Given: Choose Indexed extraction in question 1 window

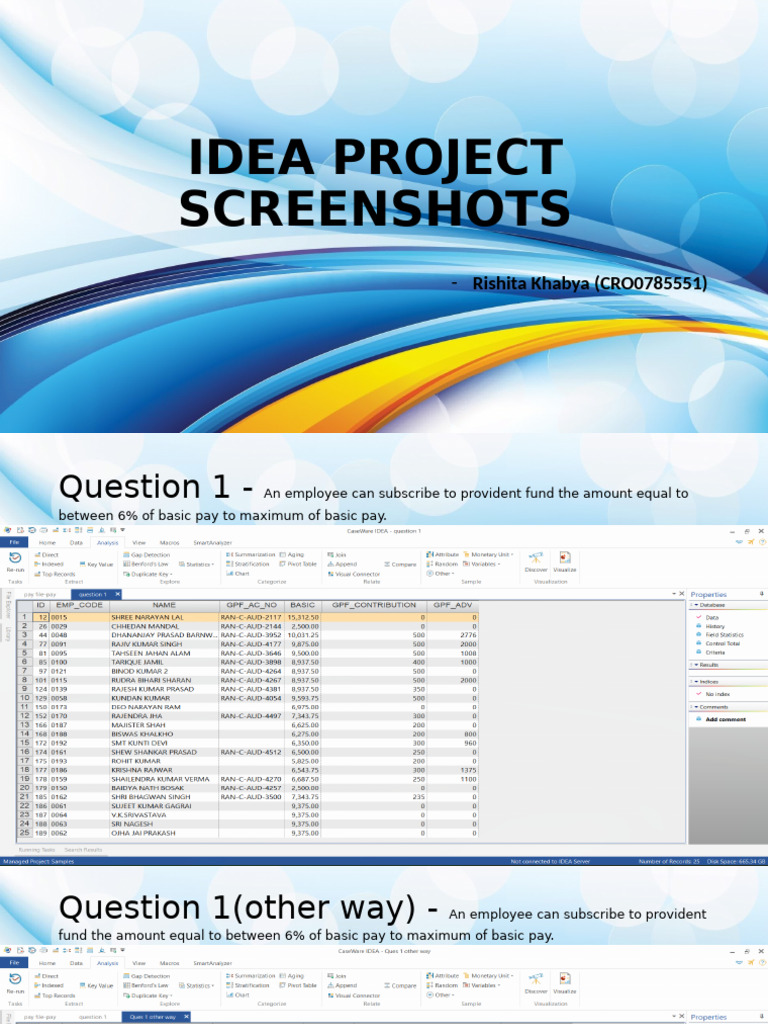Looking at the screenshot, I should click(49, 564).
